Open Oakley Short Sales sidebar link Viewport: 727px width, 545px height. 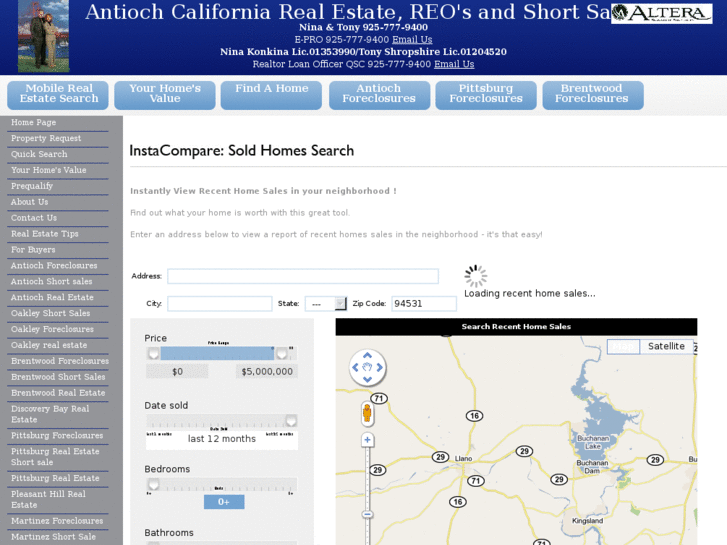tap(51, 313)
